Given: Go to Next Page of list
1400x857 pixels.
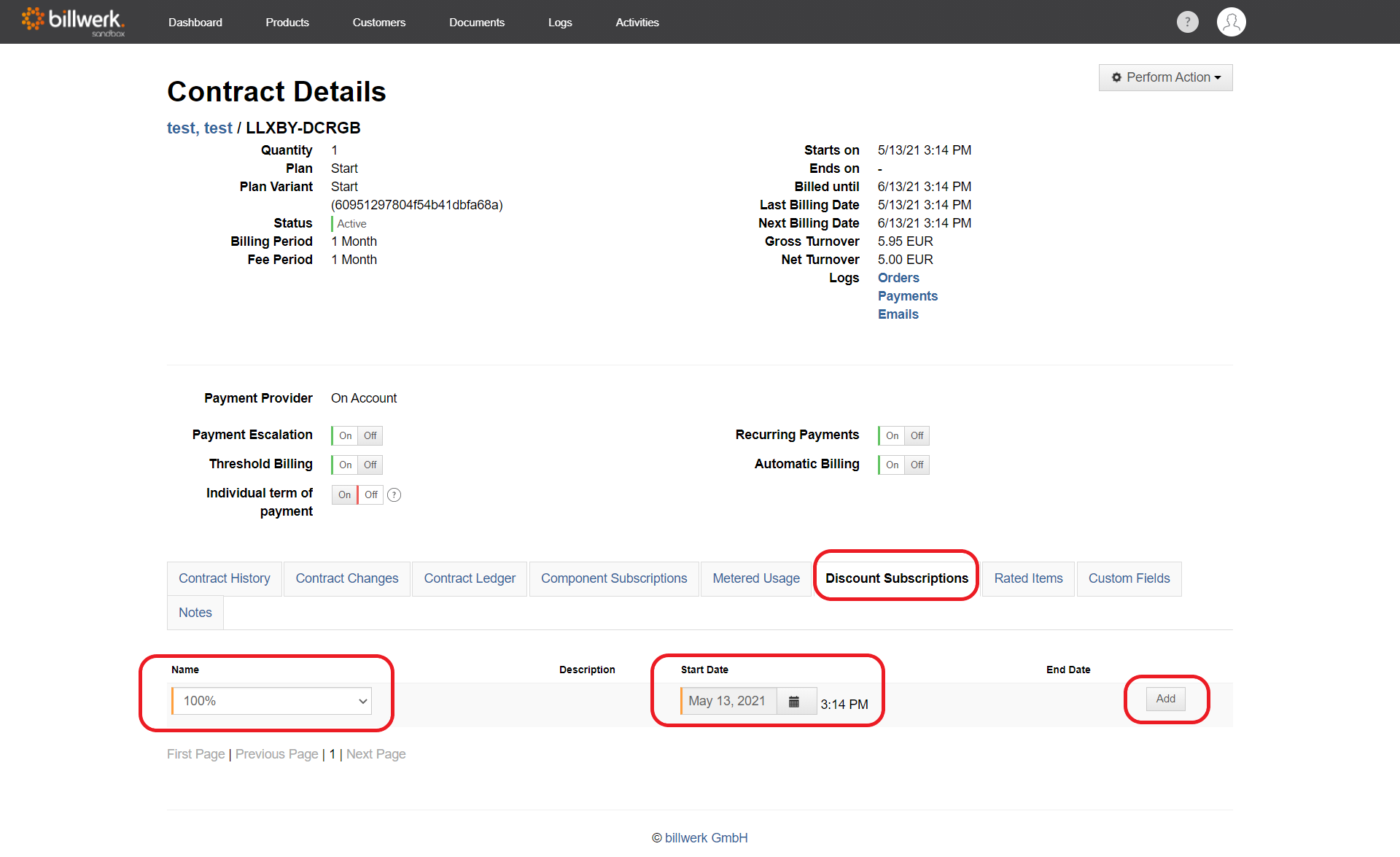Looking at the screenshot, I should click(376, 754).
